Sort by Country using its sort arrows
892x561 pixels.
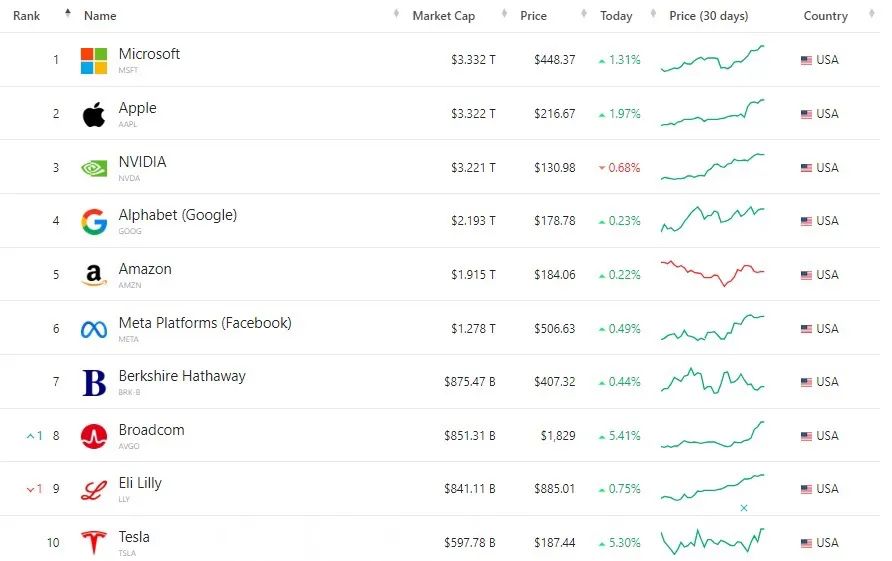[872, 14]
